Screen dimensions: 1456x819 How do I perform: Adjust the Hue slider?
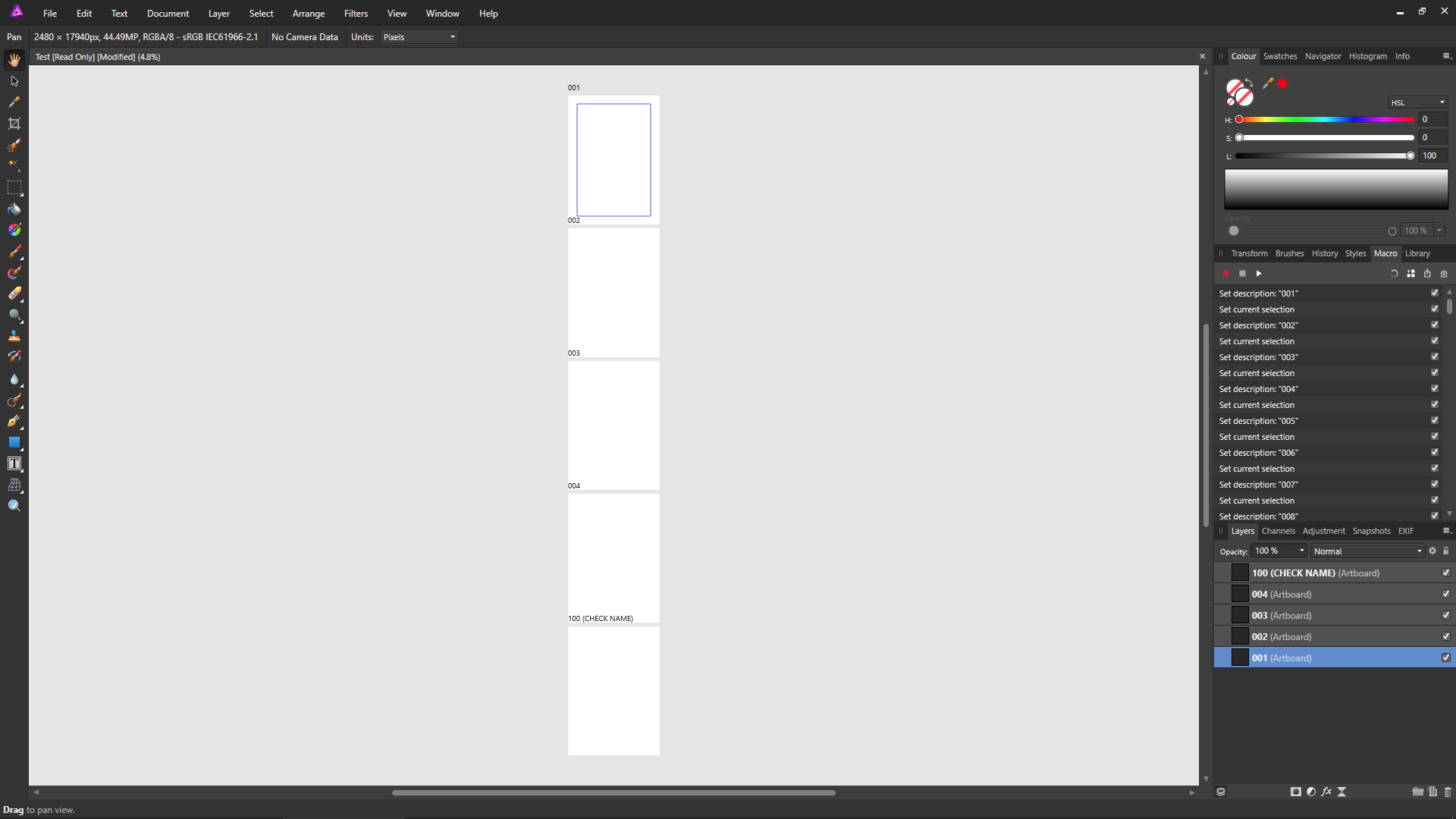1325,120
